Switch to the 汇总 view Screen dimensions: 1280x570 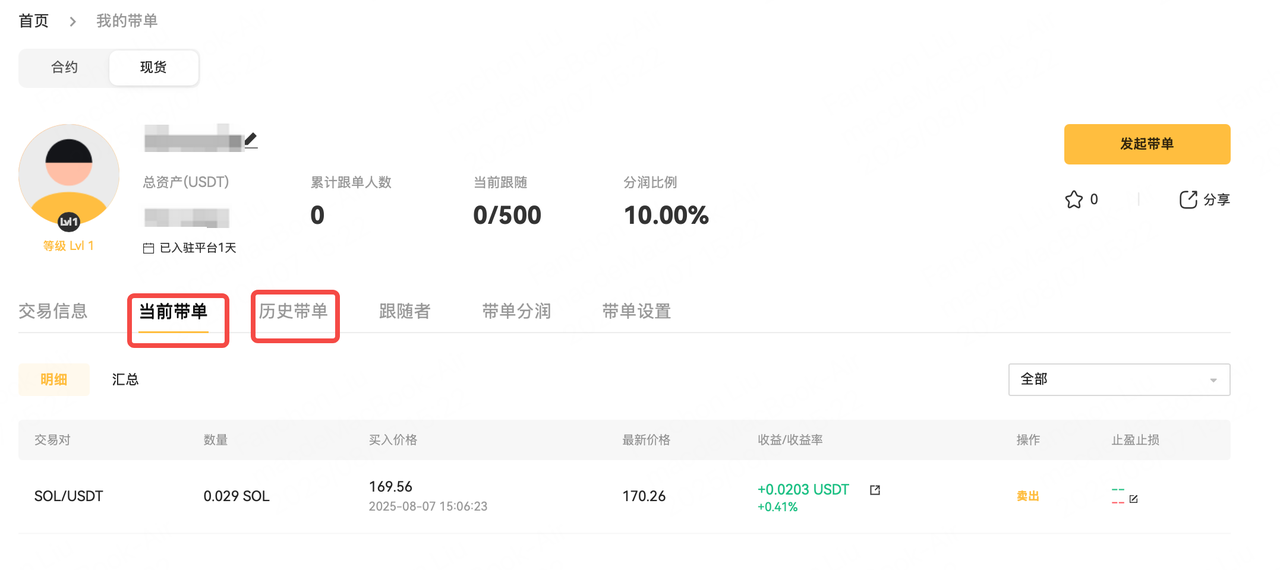click(125, 379)
